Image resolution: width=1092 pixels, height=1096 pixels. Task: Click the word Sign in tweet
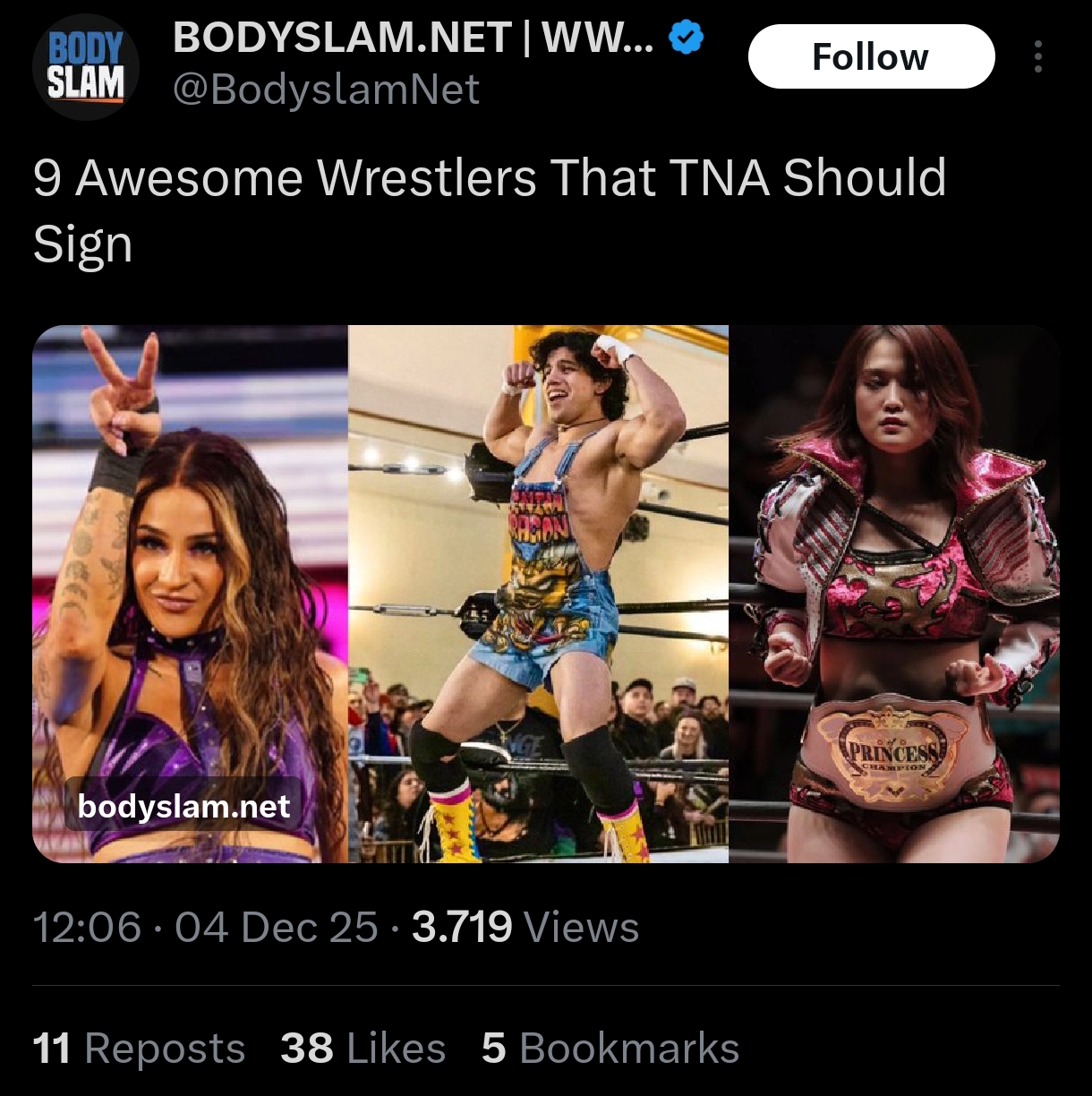coord(82,244)
